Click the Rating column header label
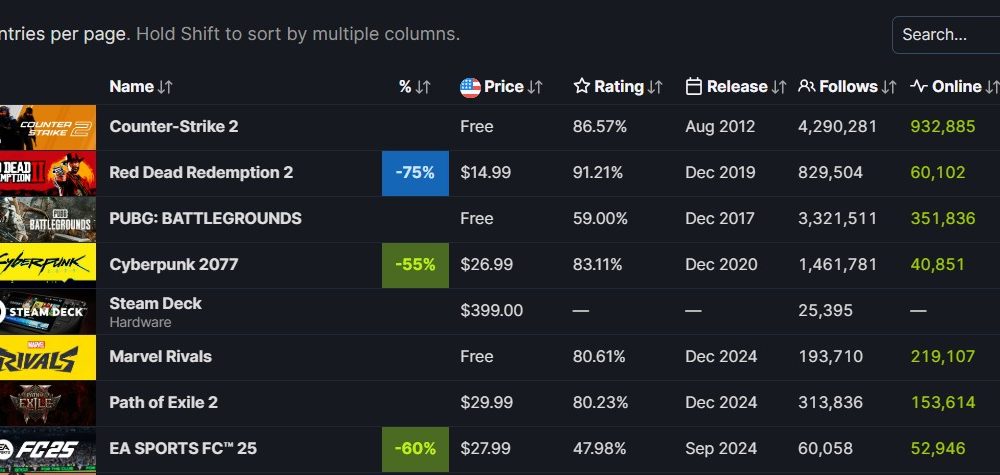The height and width of the screenshot is (475, 1000). click(x=619, y=87)
